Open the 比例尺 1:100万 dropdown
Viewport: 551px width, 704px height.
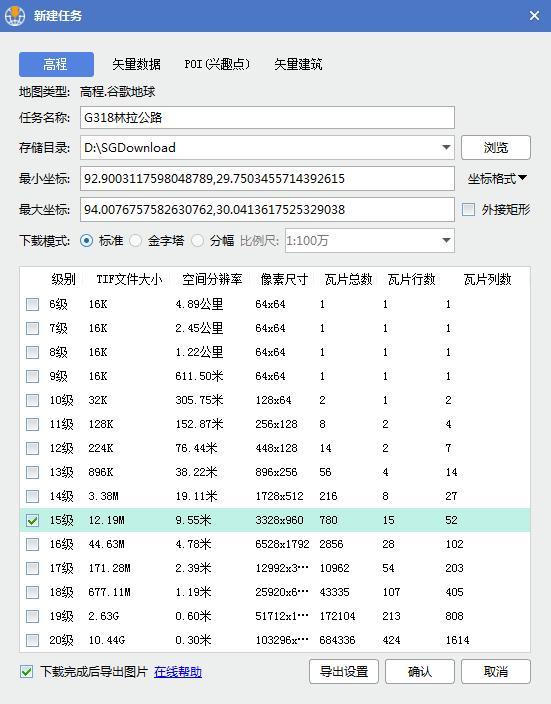tap(370, 241)
